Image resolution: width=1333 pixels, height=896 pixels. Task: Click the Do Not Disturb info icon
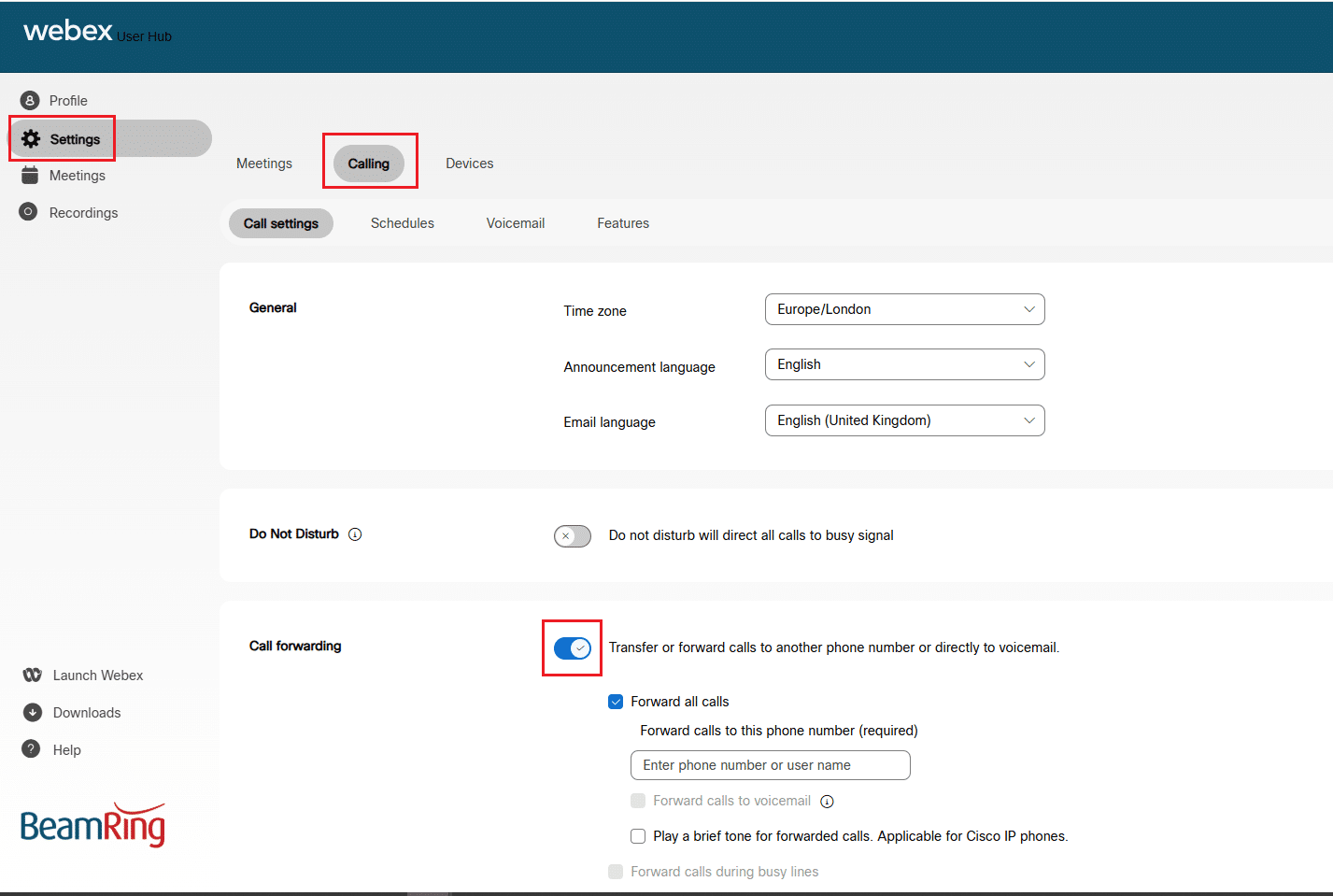(355, 533)
